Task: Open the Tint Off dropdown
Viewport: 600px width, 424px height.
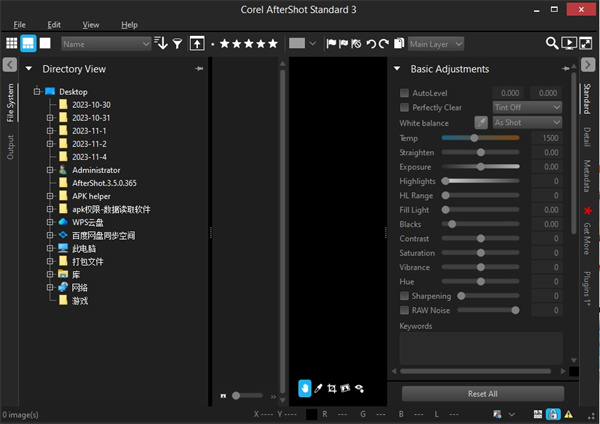Action: click(x=527, y=108)
